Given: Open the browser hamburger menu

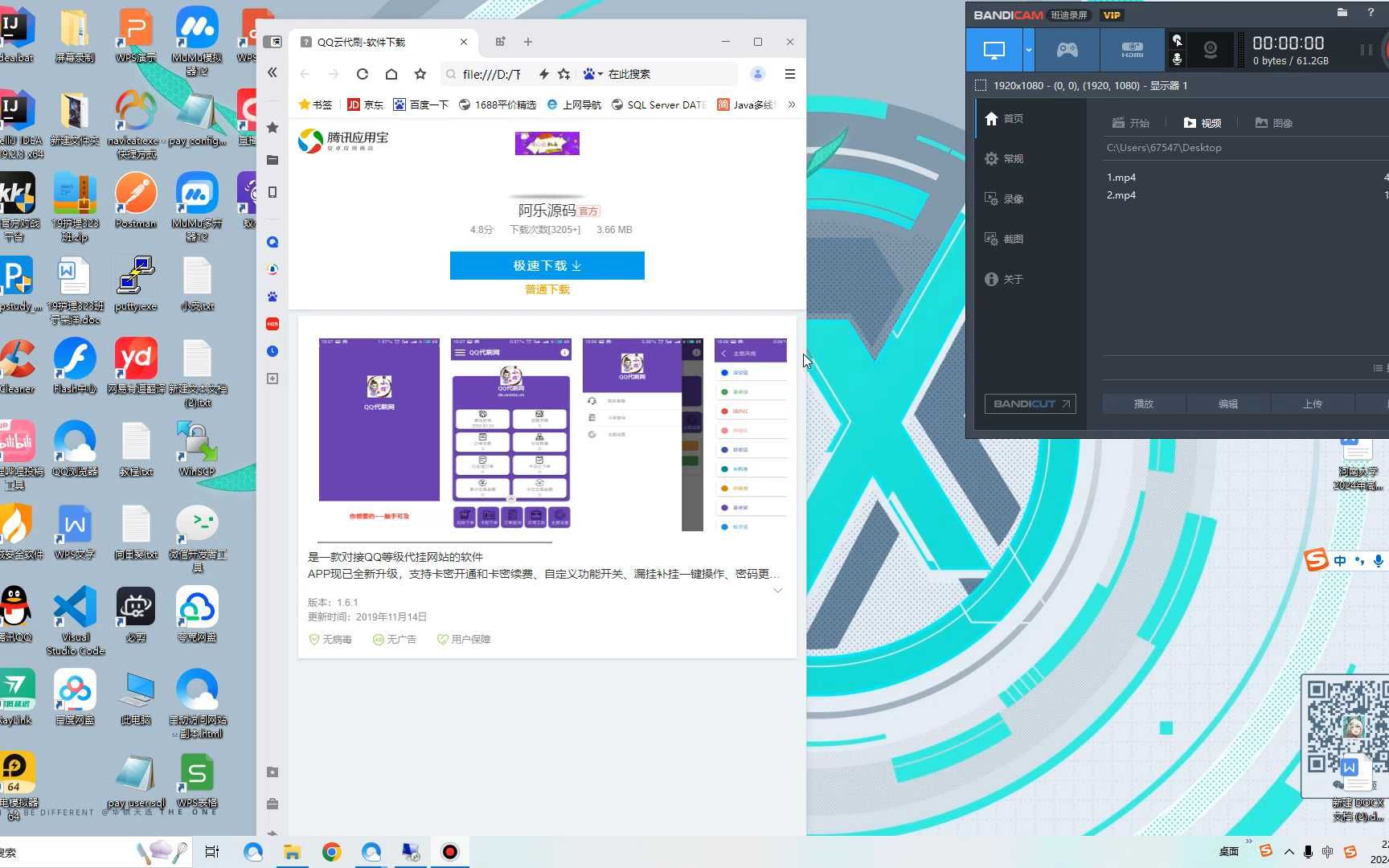Looking at the screenshot, I should click(x=790, y=74).
